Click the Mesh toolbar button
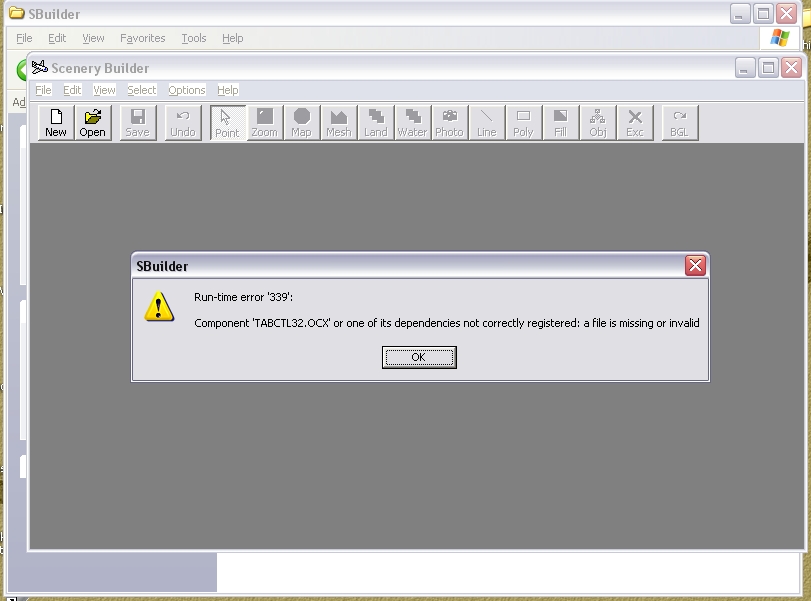This screenshot has width=811, height=601. coord(339,123)
